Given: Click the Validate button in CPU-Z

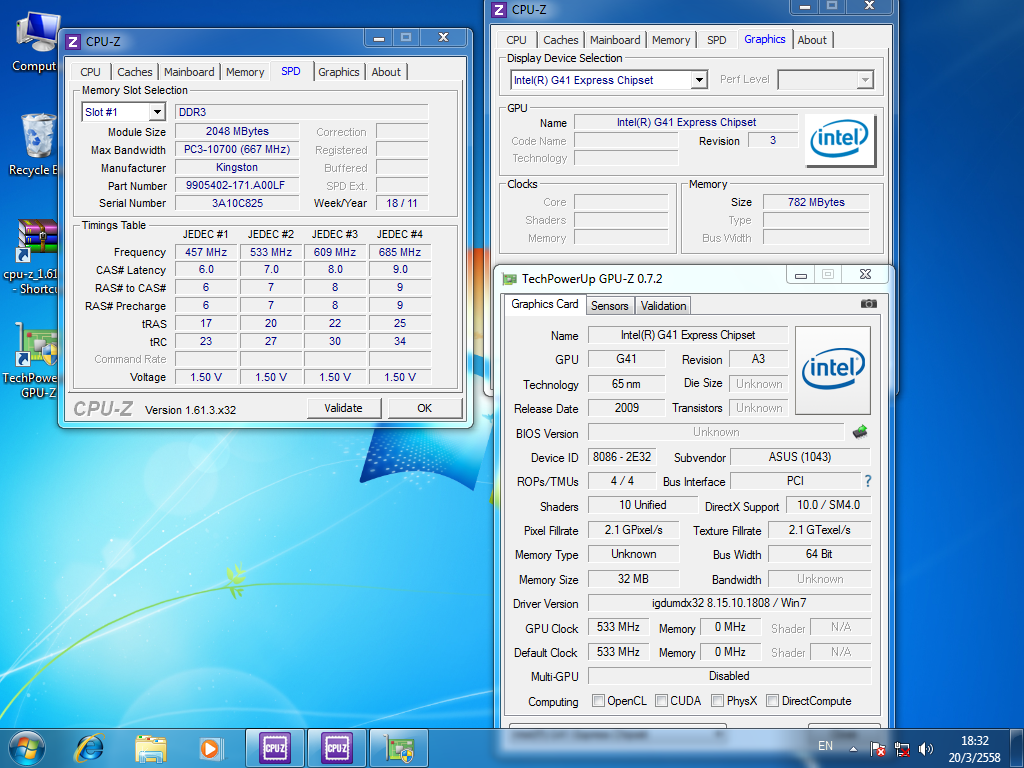Looking at the screenshot, I should pyautogui.click(x=344, y=408).
